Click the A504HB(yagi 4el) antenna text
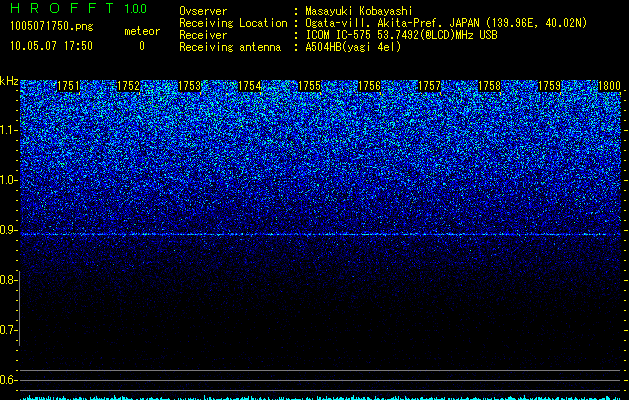Screen dimensions: 629x400 click(353, 47)
